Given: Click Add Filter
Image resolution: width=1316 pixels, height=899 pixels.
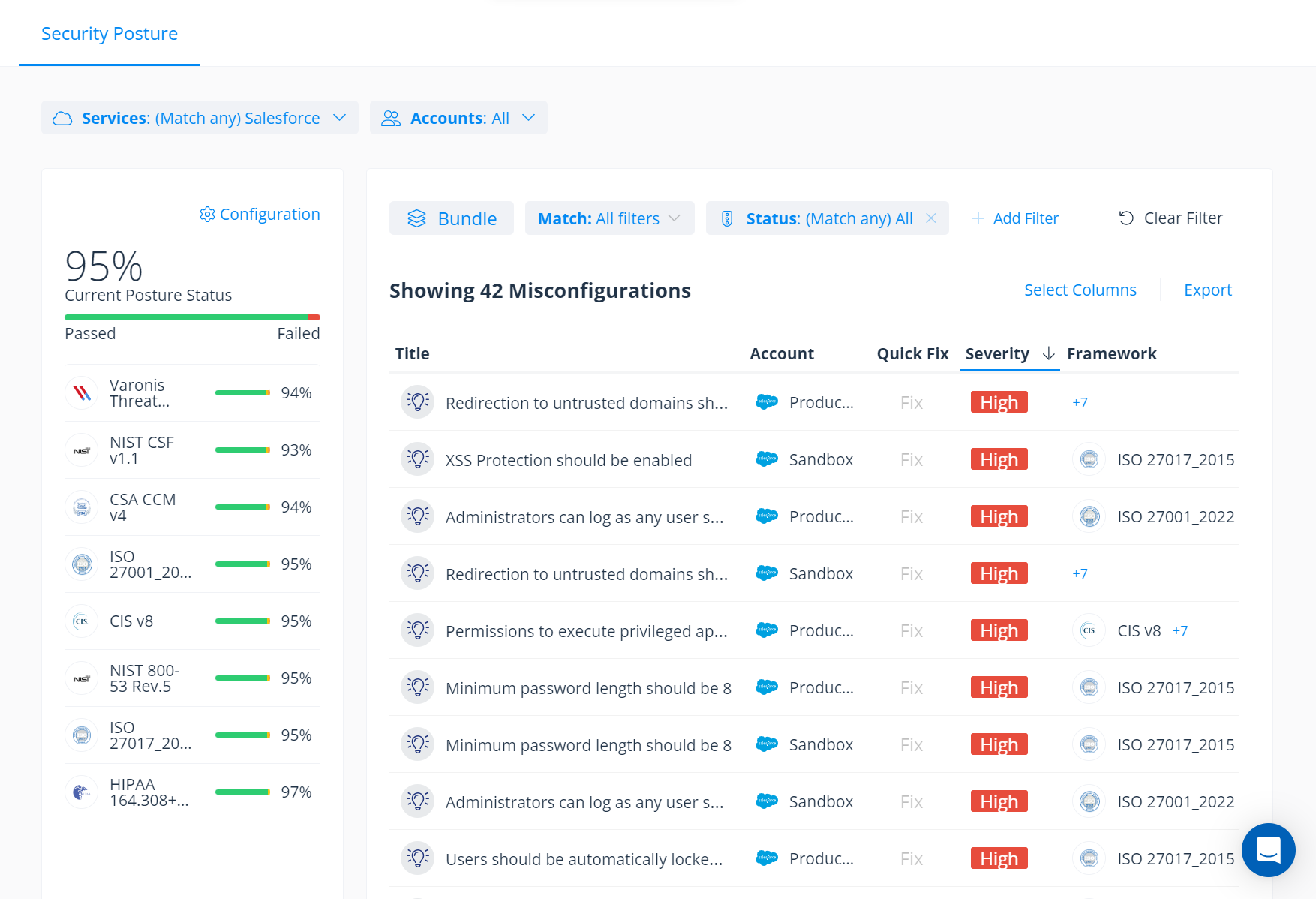Looking at the screenshot, I should pyautogui.click(x=1014, y=218).
